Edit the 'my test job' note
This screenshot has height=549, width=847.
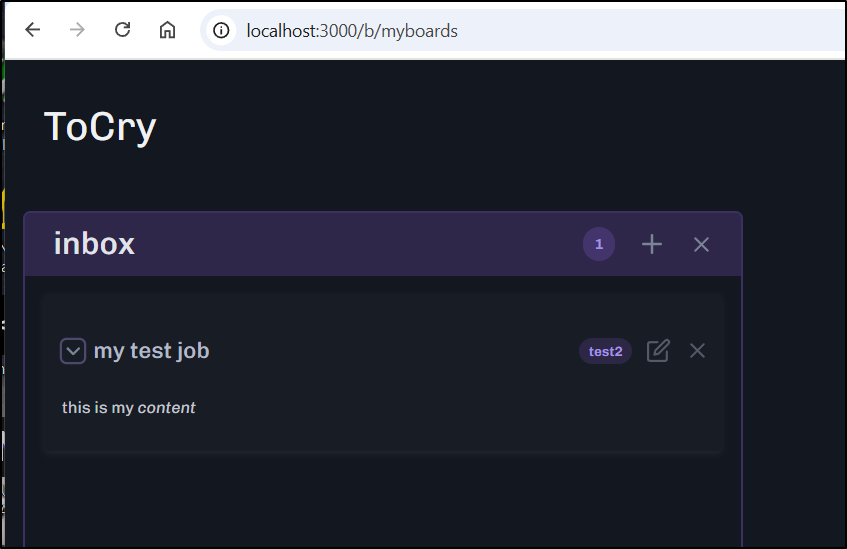658,351
